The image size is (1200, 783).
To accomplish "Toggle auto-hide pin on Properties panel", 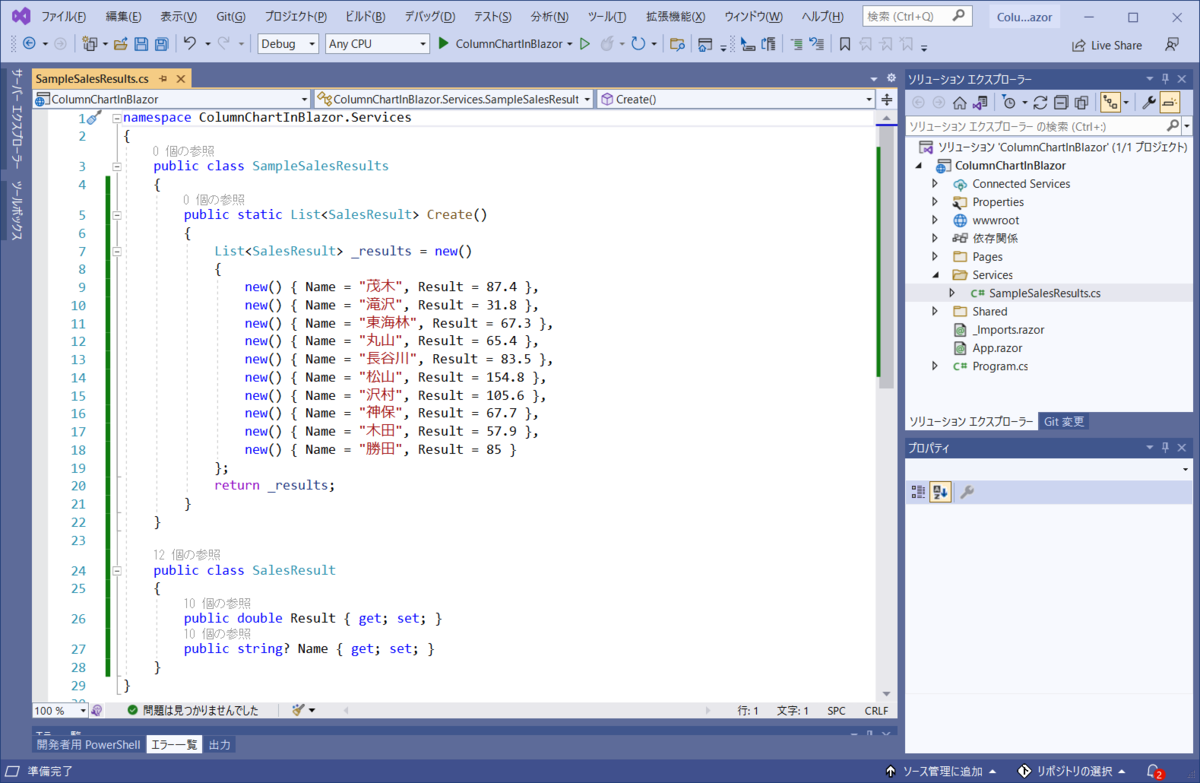I will pyautogui.click(x=1163, y=448).
